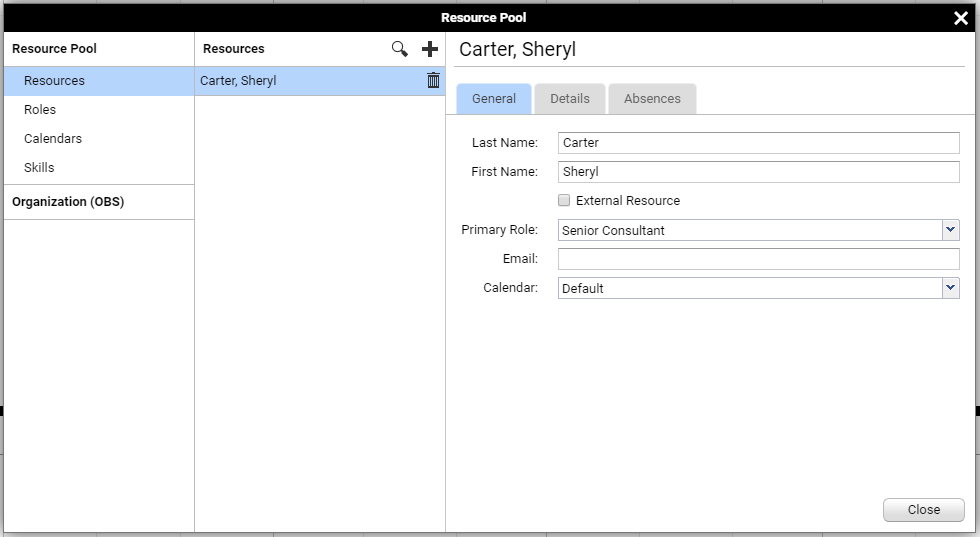Open the Calendar dropdown arrow
This screenshot has height=537, width=980.
[951, 288]
